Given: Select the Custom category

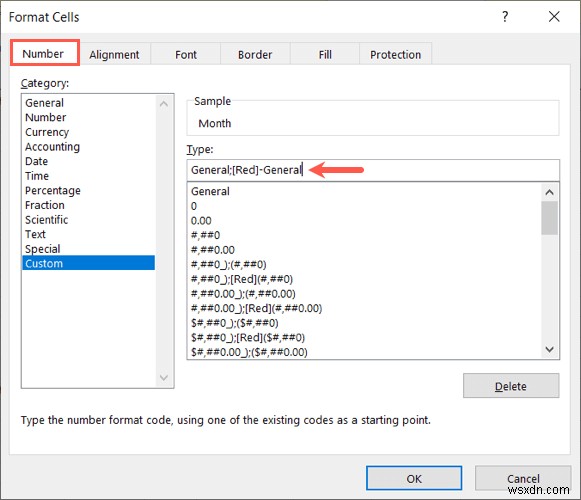Looking at the screenshot, I should pyautogui.click(x=89, y=264).
